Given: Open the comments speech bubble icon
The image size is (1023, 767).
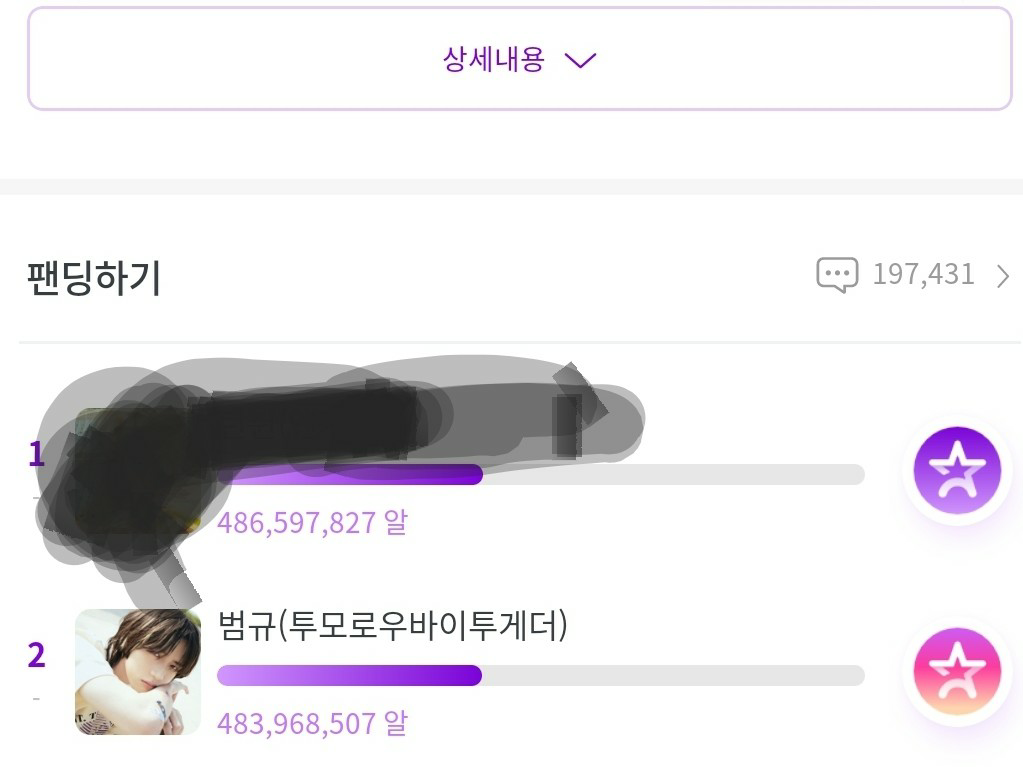Looking at the screenshot, I should pyautogui.click(x=837, y=274).
